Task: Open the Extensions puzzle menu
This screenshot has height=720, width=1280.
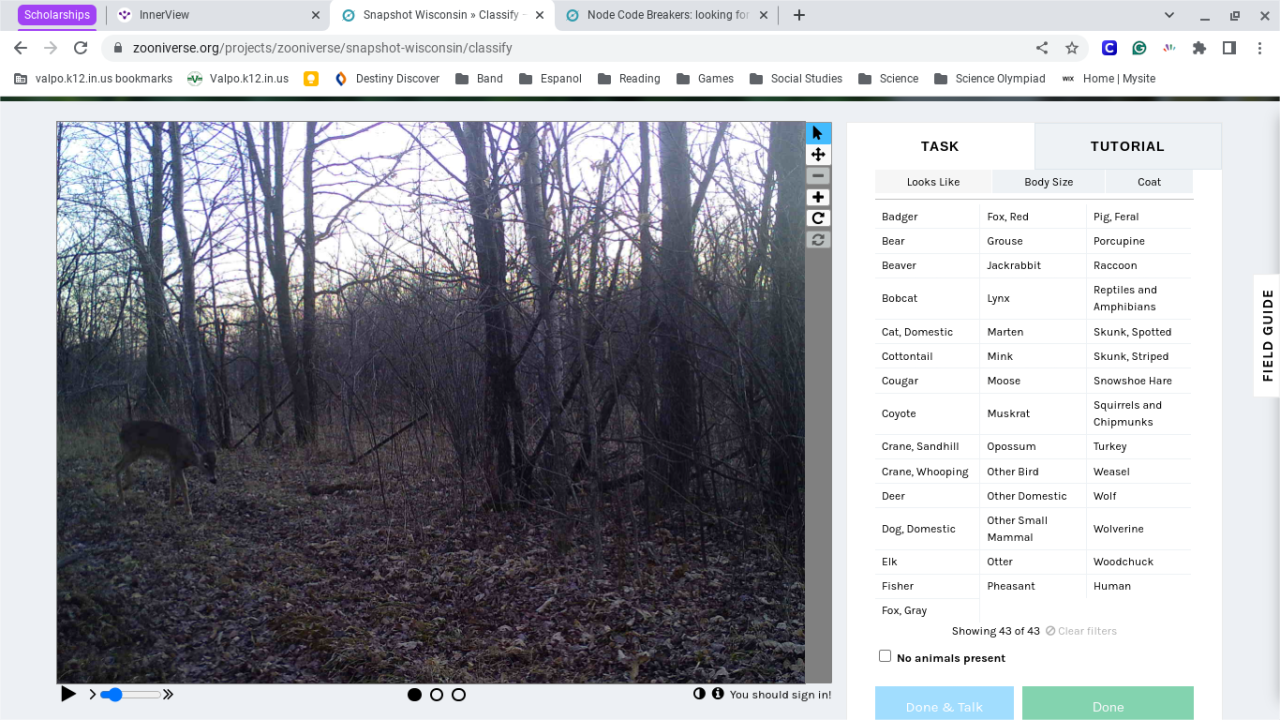Action: pyautogui.click(x=1199, y=48)
